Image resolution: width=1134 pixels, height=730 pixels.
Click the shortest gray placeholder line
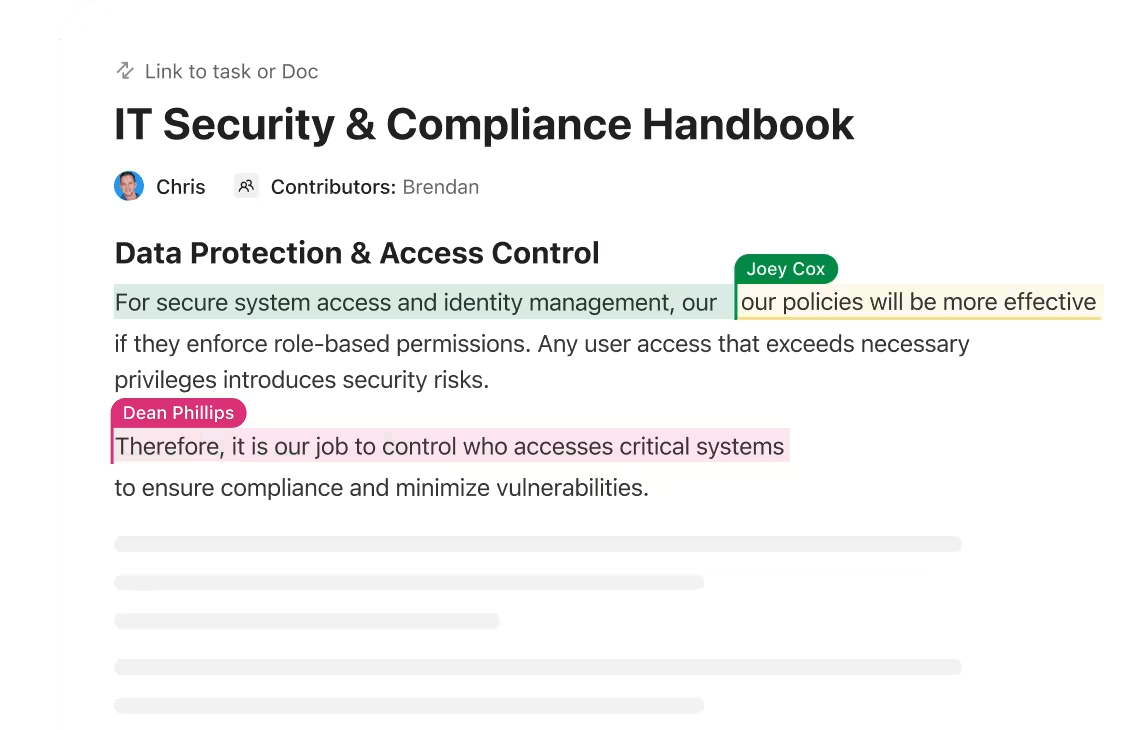tap(307, 620)
